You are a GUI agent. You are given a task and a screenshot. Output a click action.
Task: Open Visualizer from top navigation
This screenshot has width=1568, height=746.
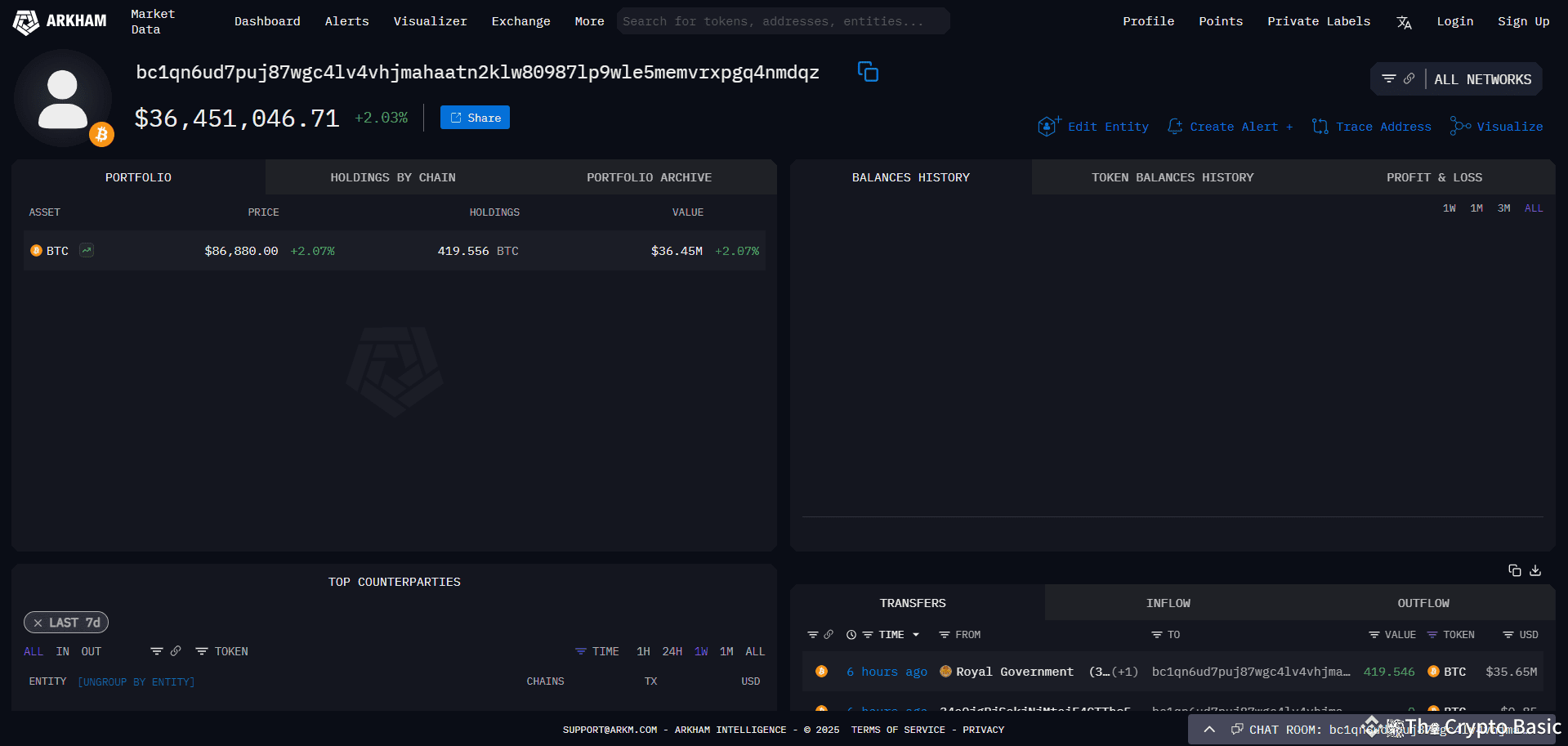[431, 21]
